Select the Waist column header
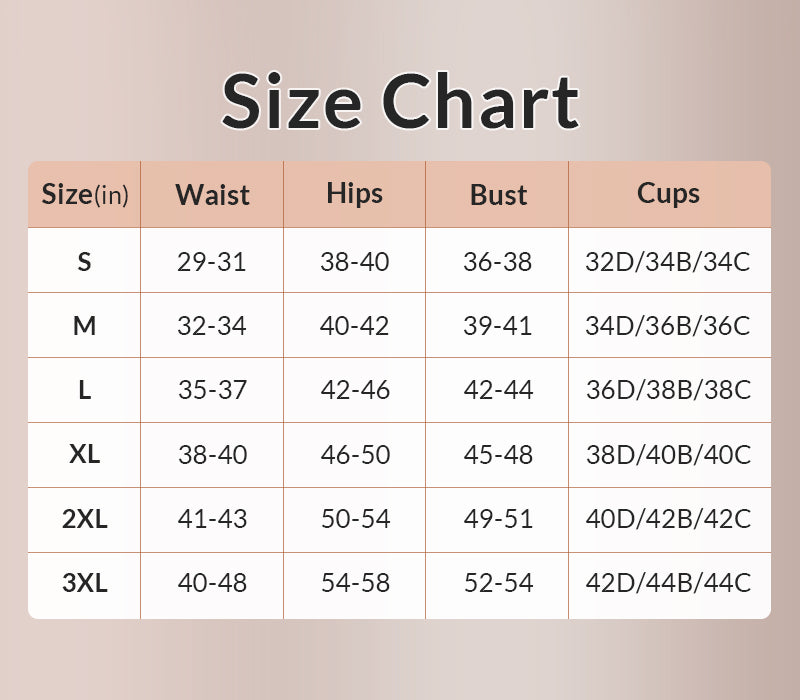Screen dimensions: 800x700 pos(212,194)
